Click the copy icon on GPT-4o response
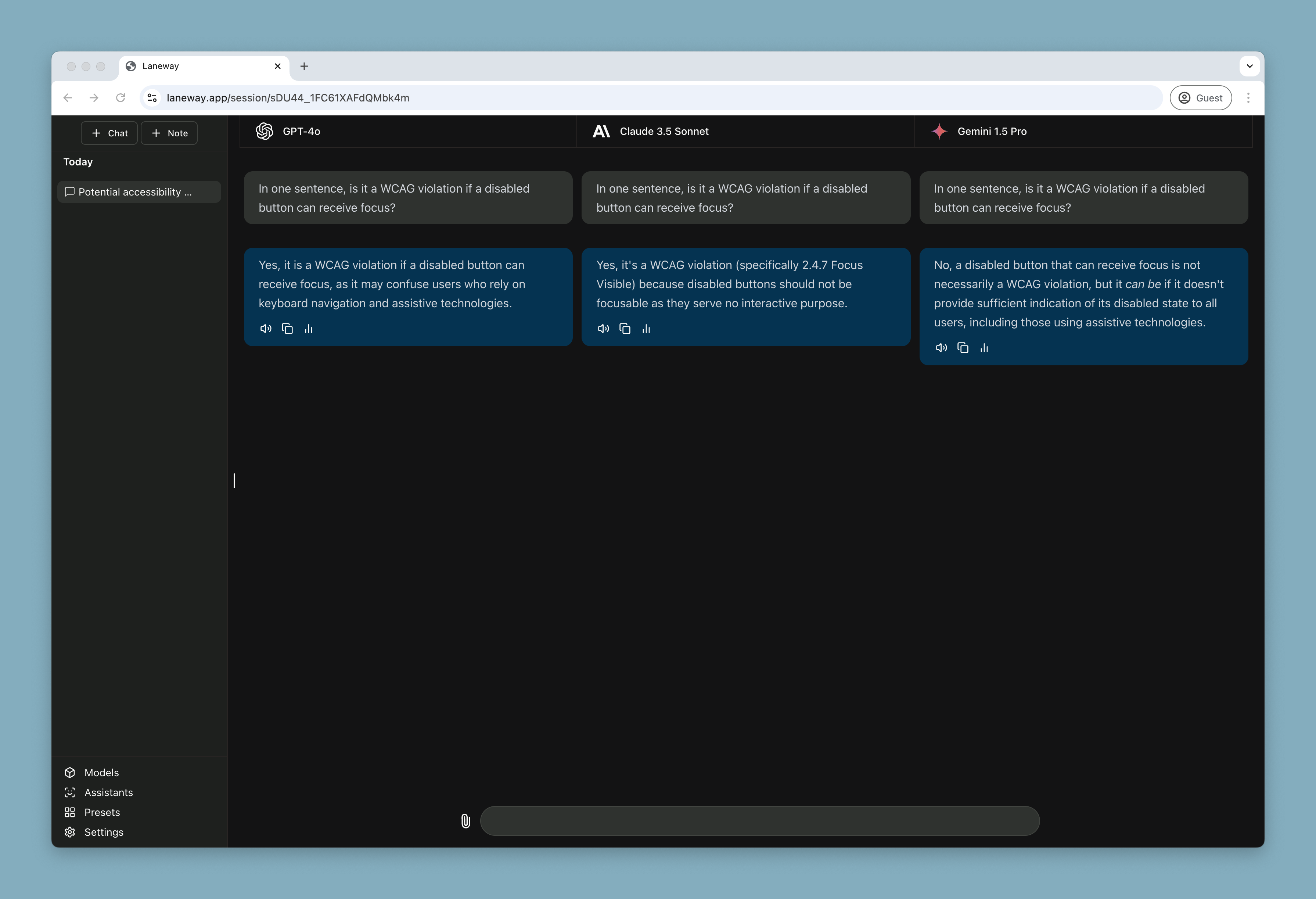Image resolution: width=1316 pixels, height=899 pixels. point(288,328)
